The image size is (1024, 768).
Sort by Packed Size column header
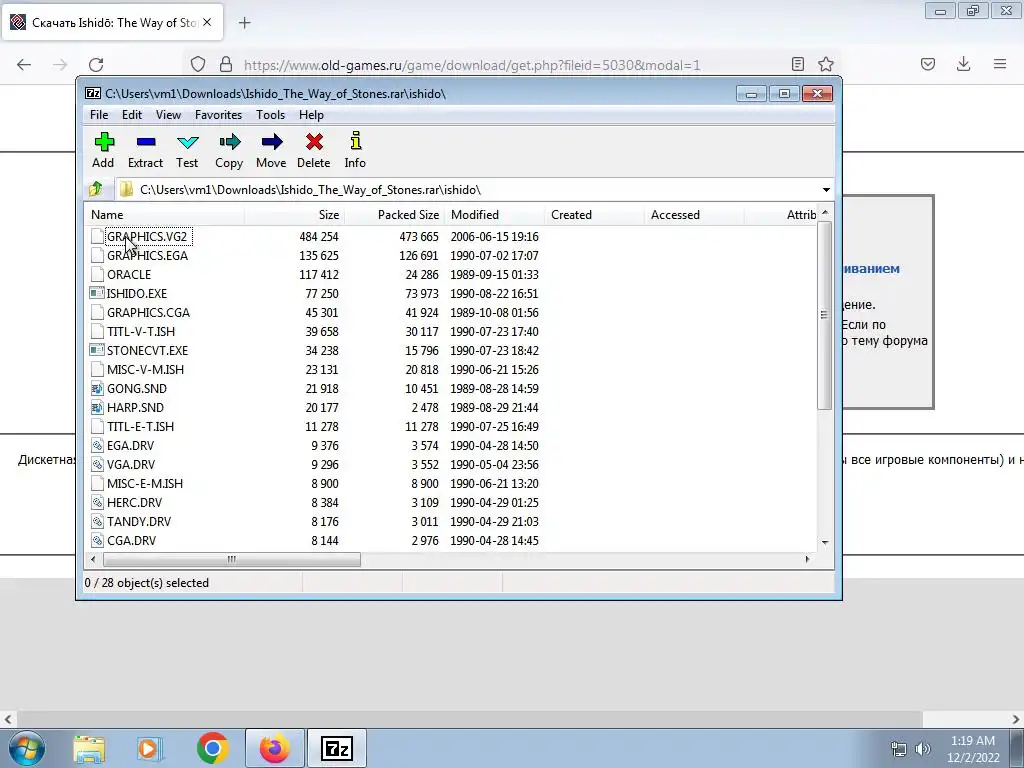click(x=395, y=215)
